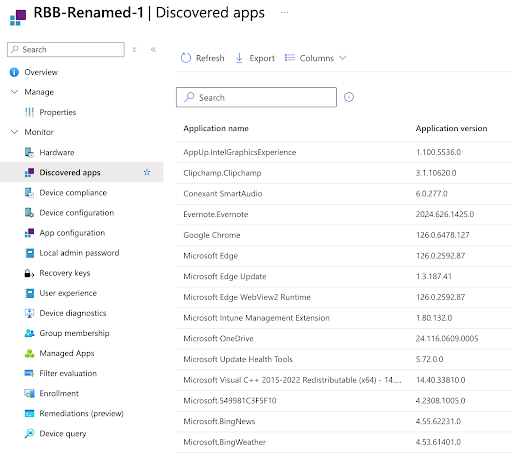Open Overview in the sidebar
512x453 pixels.
[x=41, y=72]
